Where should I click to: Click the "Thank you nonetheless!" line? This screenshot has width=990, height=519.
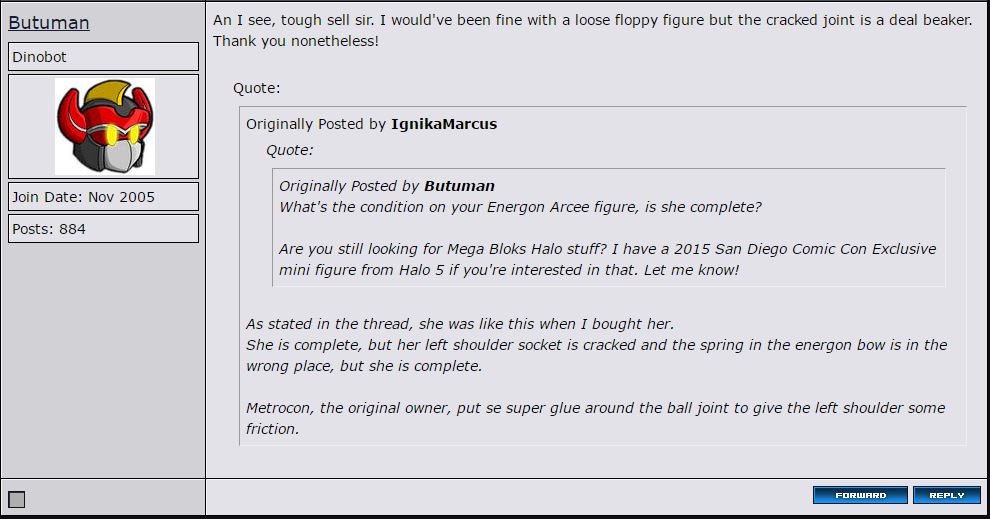click(296, 42)
